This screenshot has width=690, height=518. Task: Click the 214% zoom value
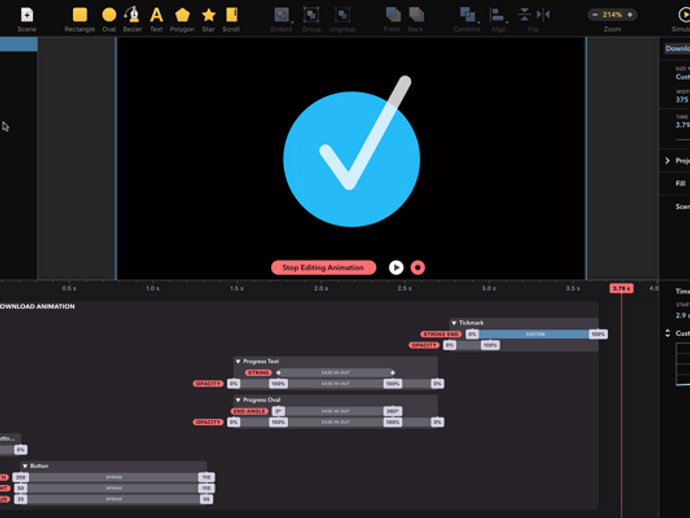tap(612, 15)
